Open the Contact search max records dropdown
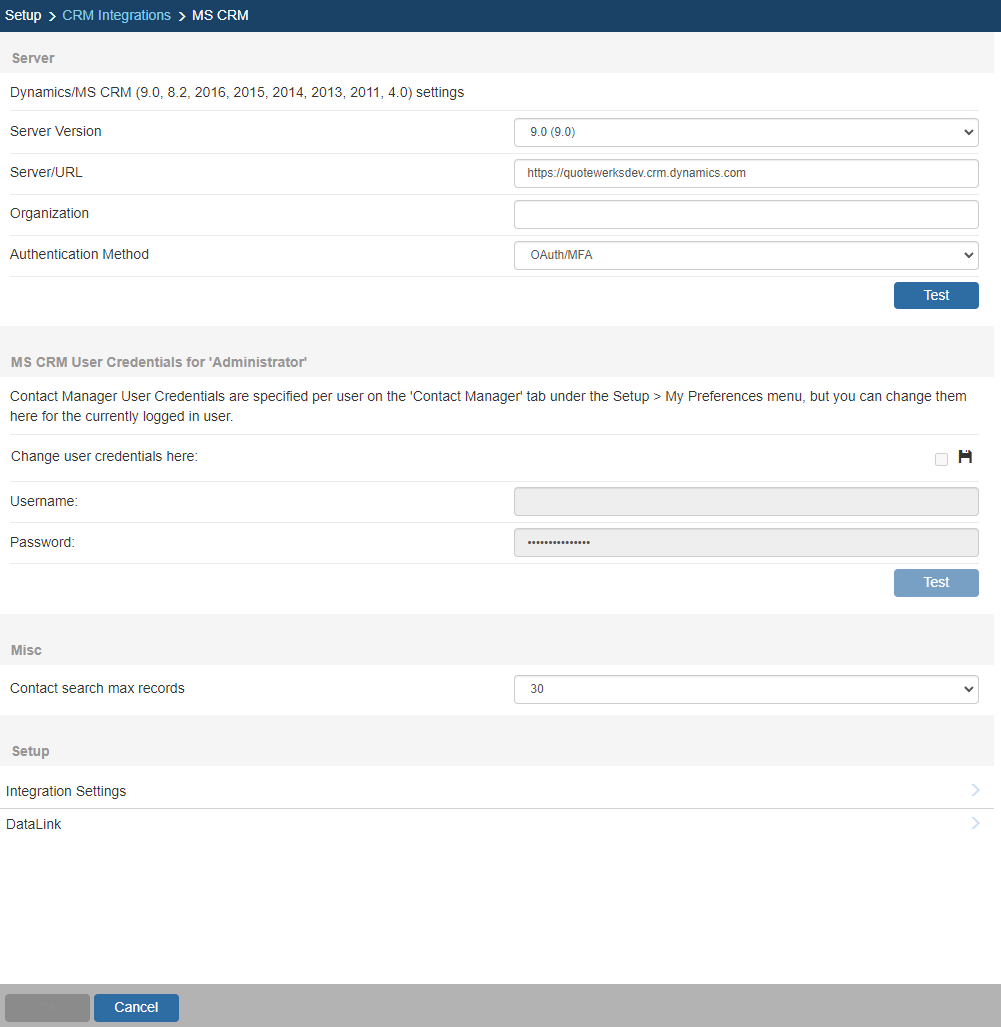The width and height of the screenshot is (1001, 1027). (746, 690)
